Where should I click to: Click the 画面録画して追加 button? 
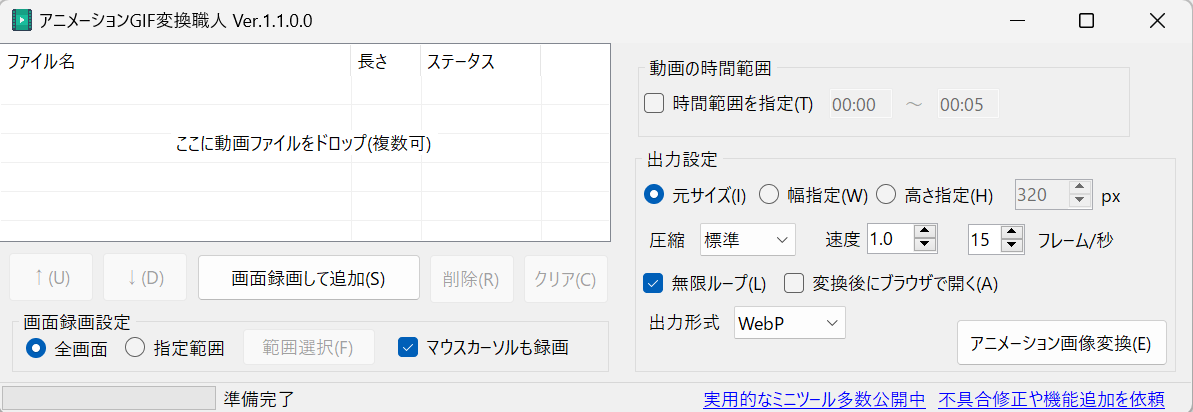(308, 278)
